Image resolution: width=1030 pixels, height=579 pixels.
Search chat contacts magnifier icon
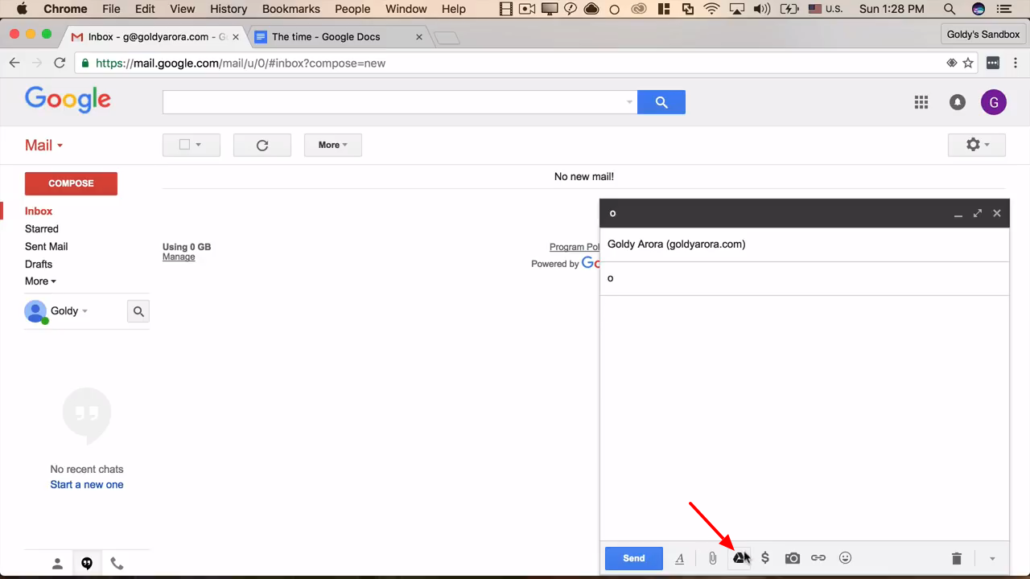138,312
